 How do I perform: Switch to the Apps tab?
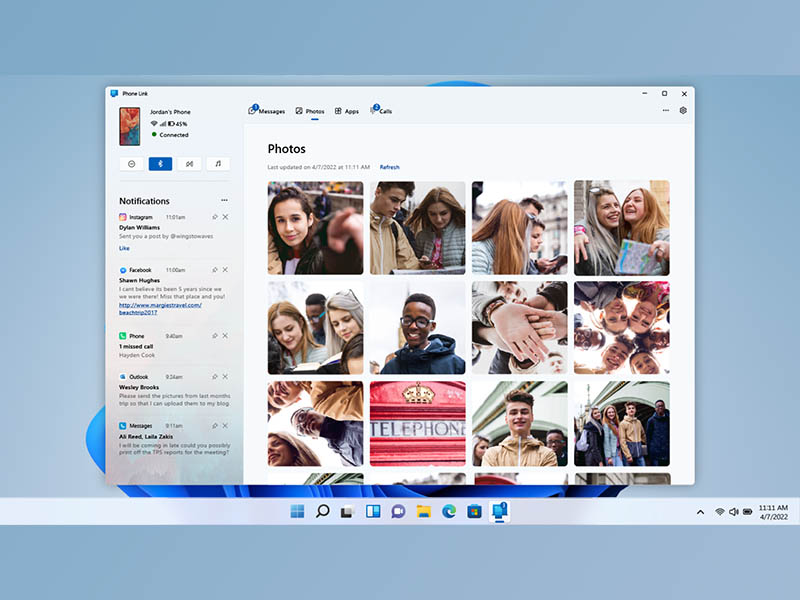[347, 111]
